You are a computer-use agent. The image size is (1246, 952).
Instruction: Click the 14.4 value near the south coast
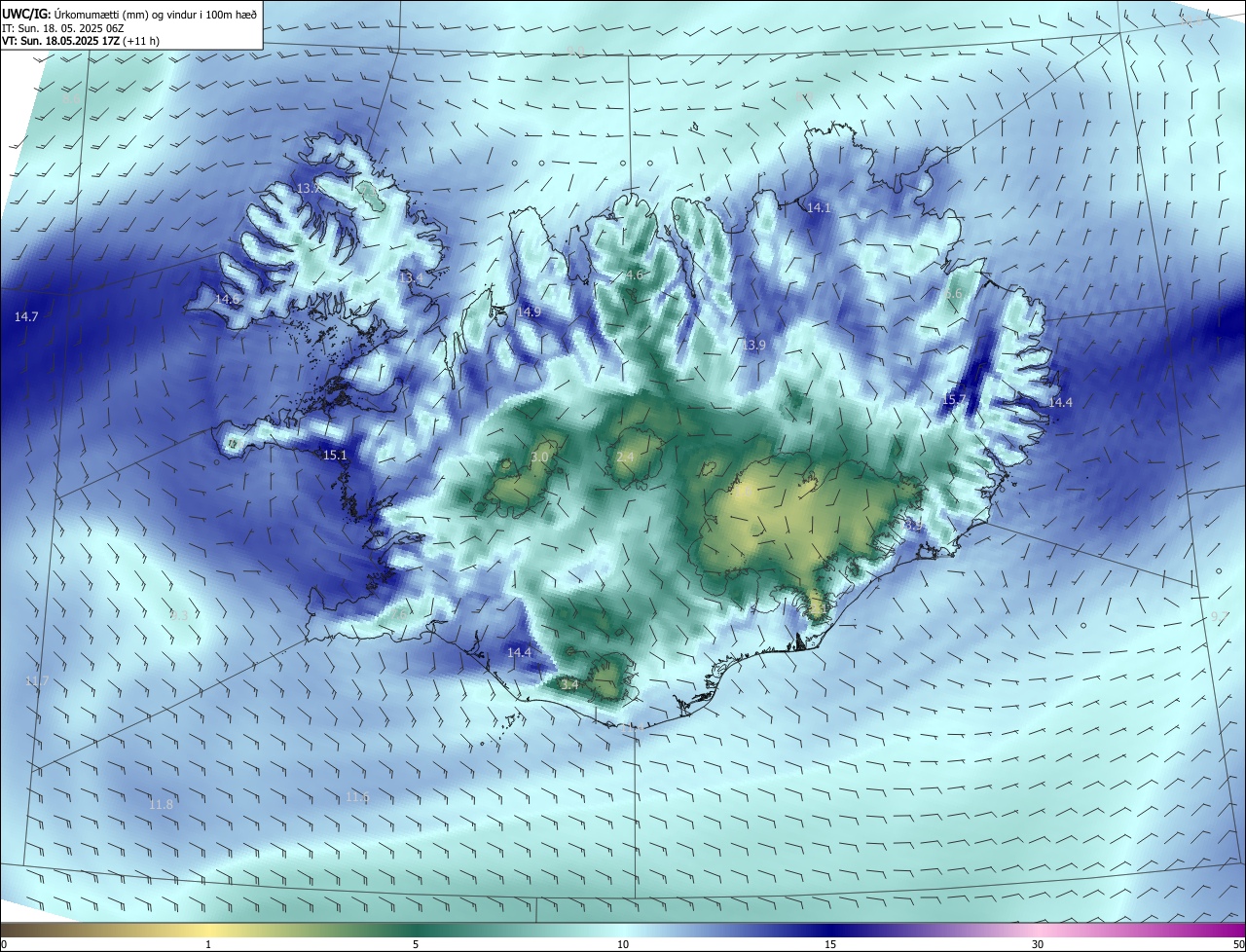click(x=521, y=652)
